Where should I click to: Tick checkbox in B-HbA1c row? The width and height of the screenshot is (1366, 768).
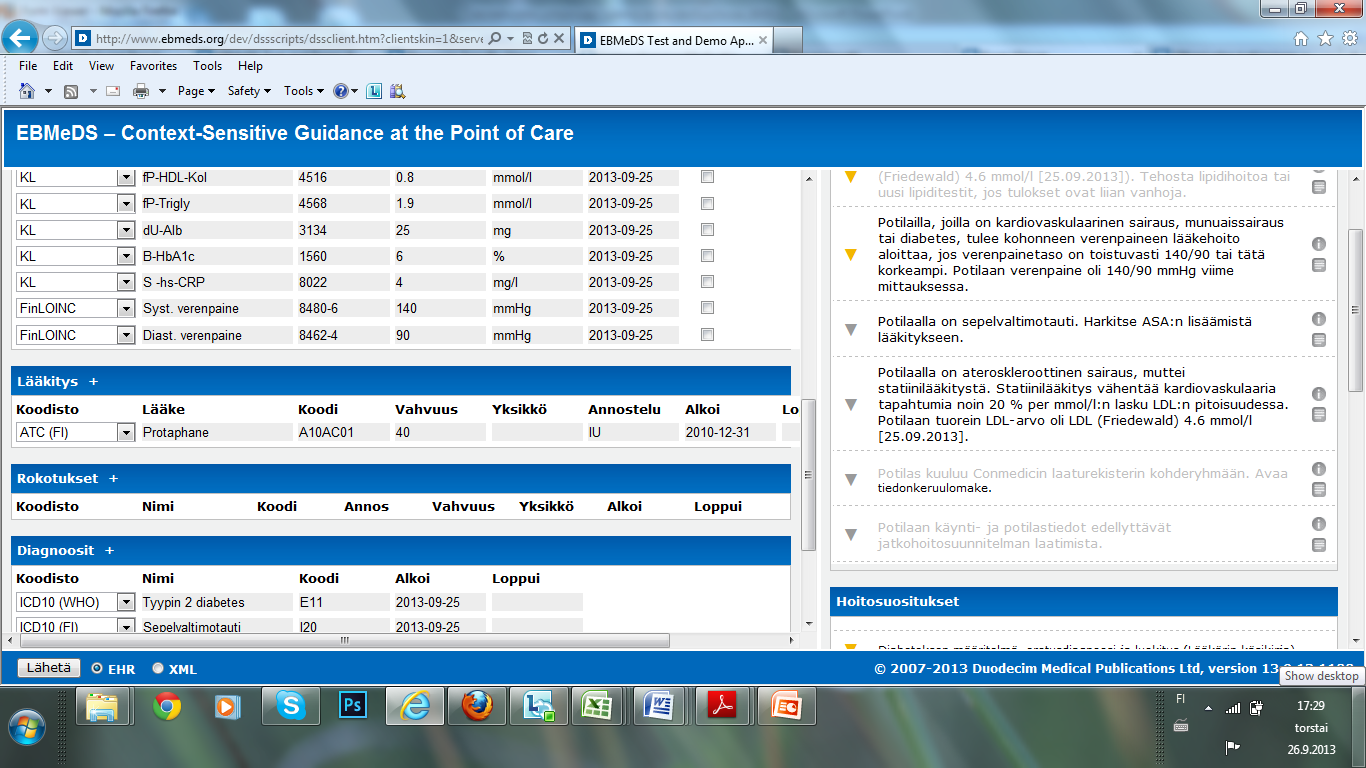pos(707,256)
